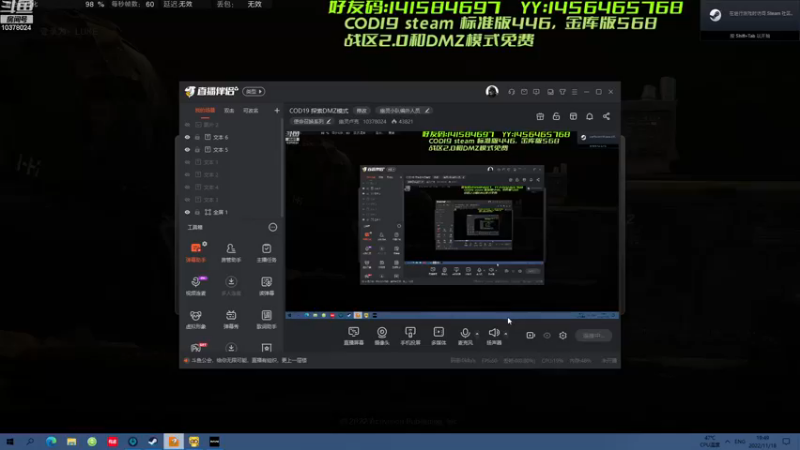800x450 pixels.
Task: Select the first scene tab highlighted in red
Action: (x=205, y=111)
